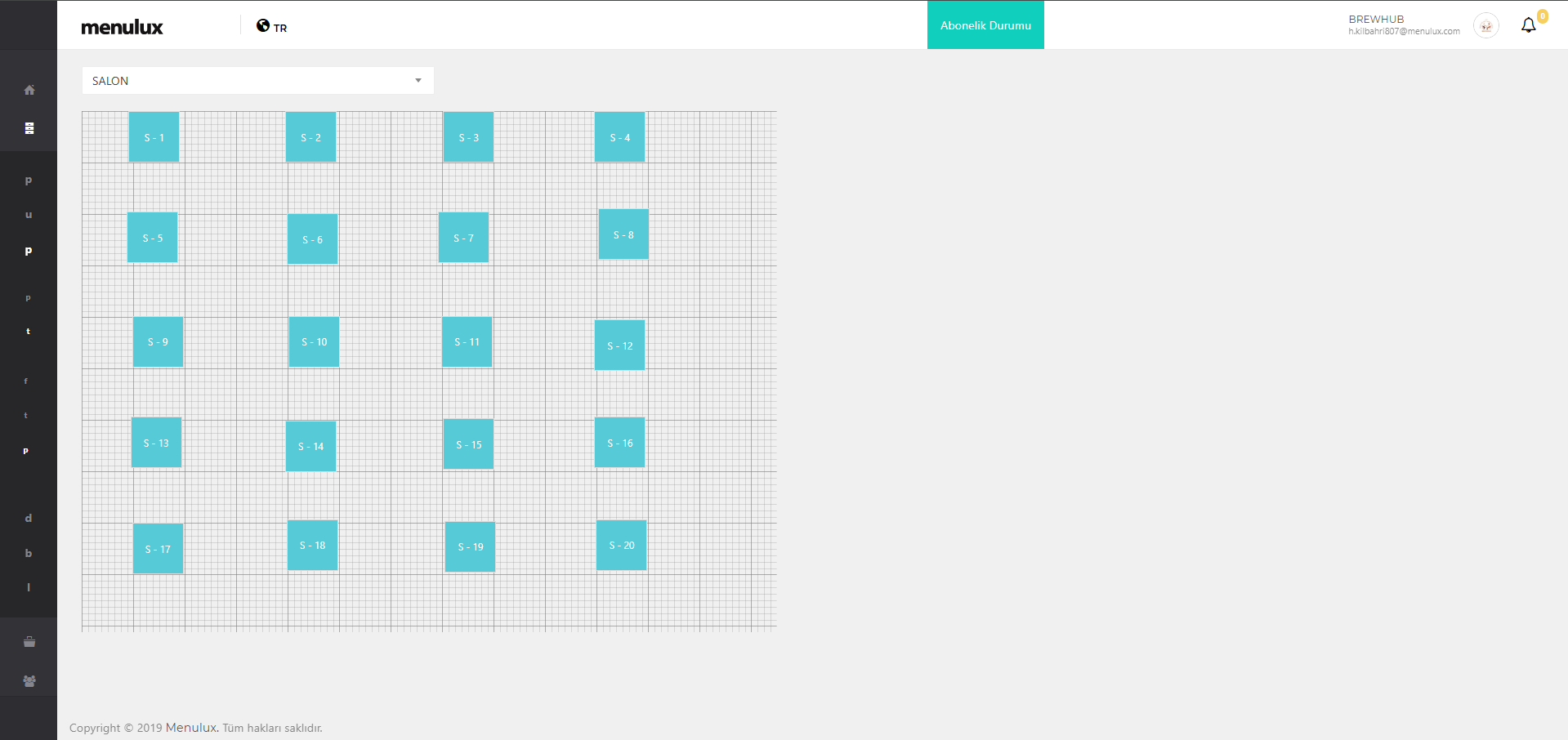The image size is (1568, 740).
Task: Open the briefcase icon in sidebar
Action: [29, 642]
